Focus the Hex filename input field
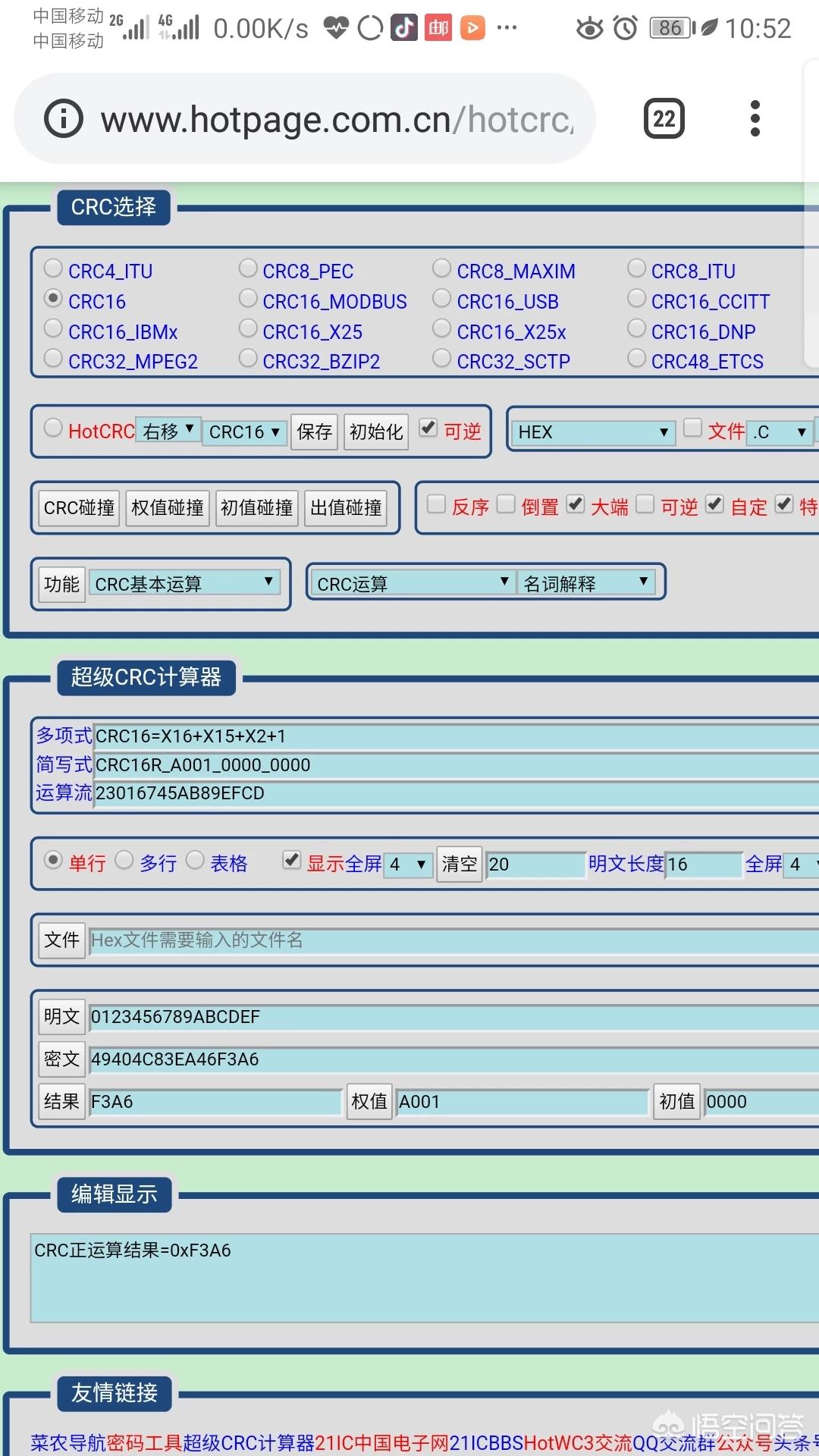 click(x=453, y=940)
